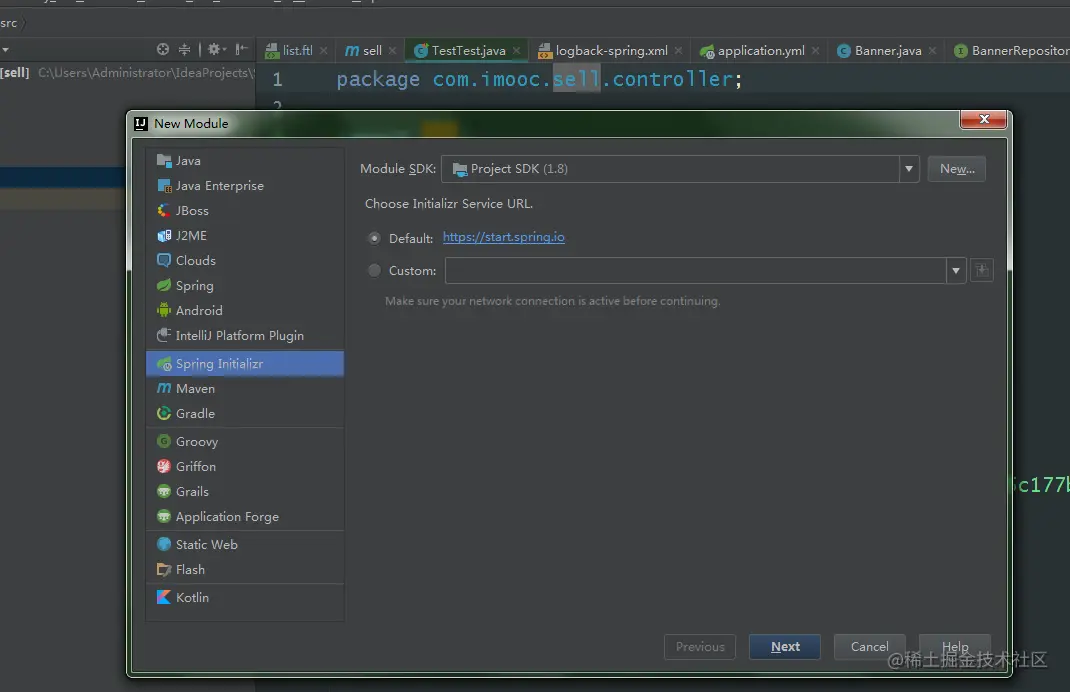Expand the Module SDK dropdown
Image resolution: width=1070 pixels, height=692 pixels.
(x=909, y=169)
